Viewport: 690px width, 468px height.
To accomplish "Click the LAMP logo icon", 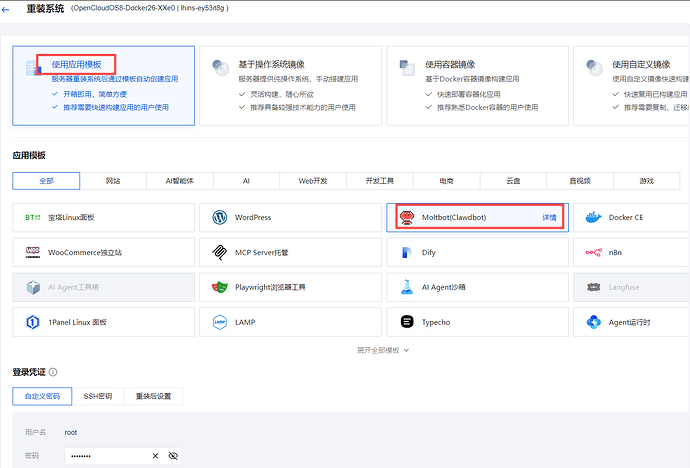I will (x=220, y=322).
